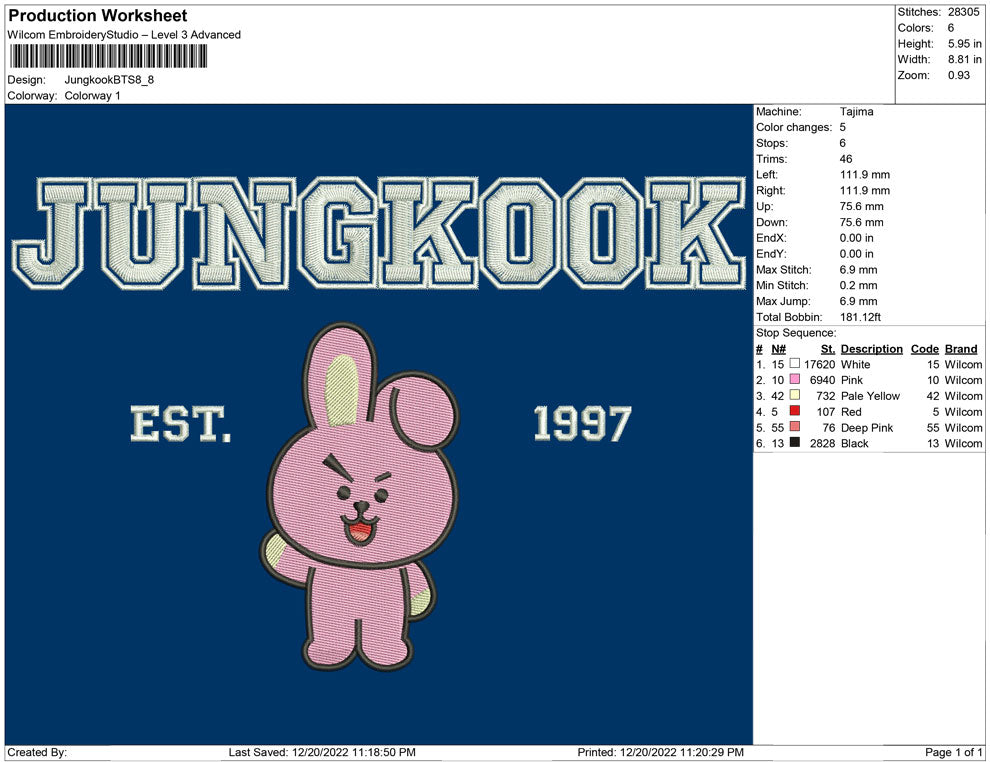The image size is (990, 762).
Task: Click the Page 1 of 1 footer text
Action: pos(953,752)
